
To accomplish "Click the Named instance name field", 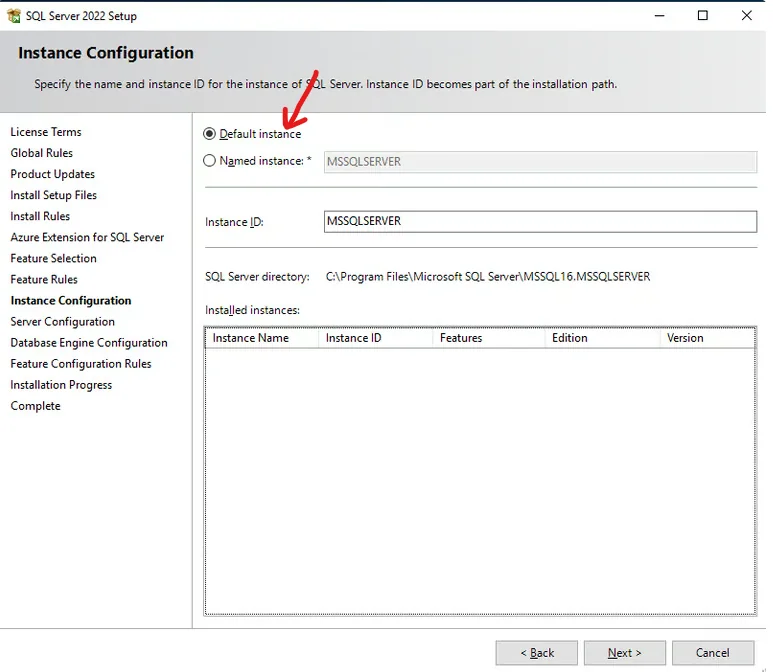I will pos(540,162).
